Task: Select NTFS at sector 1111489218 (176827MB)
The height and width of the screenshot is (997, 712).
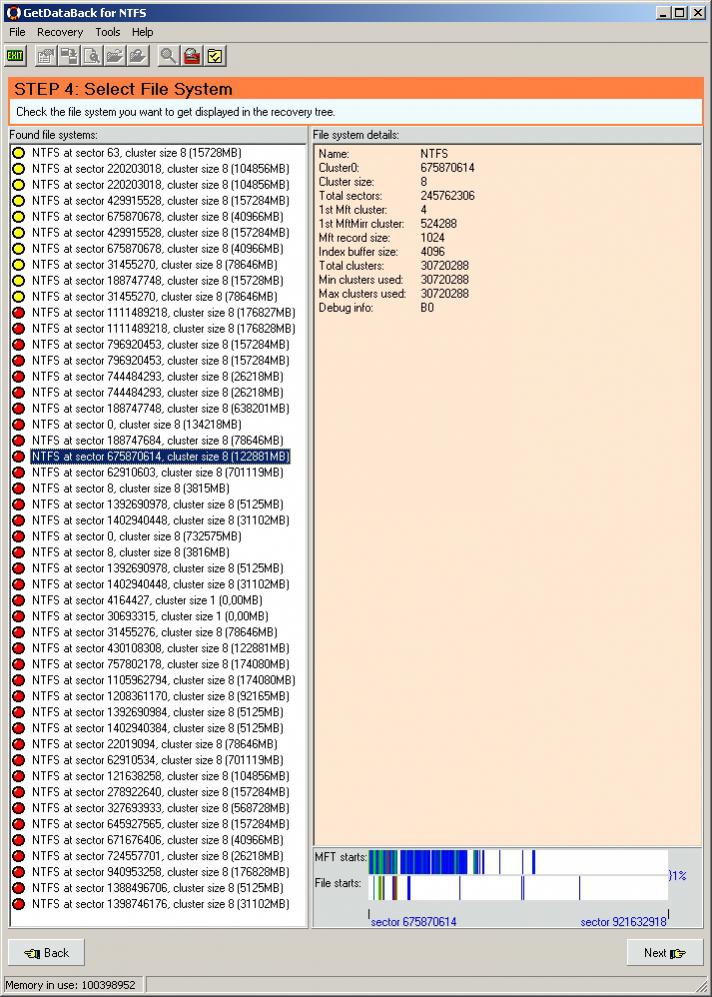Action: pyautogui.click(x=163, y=313)
